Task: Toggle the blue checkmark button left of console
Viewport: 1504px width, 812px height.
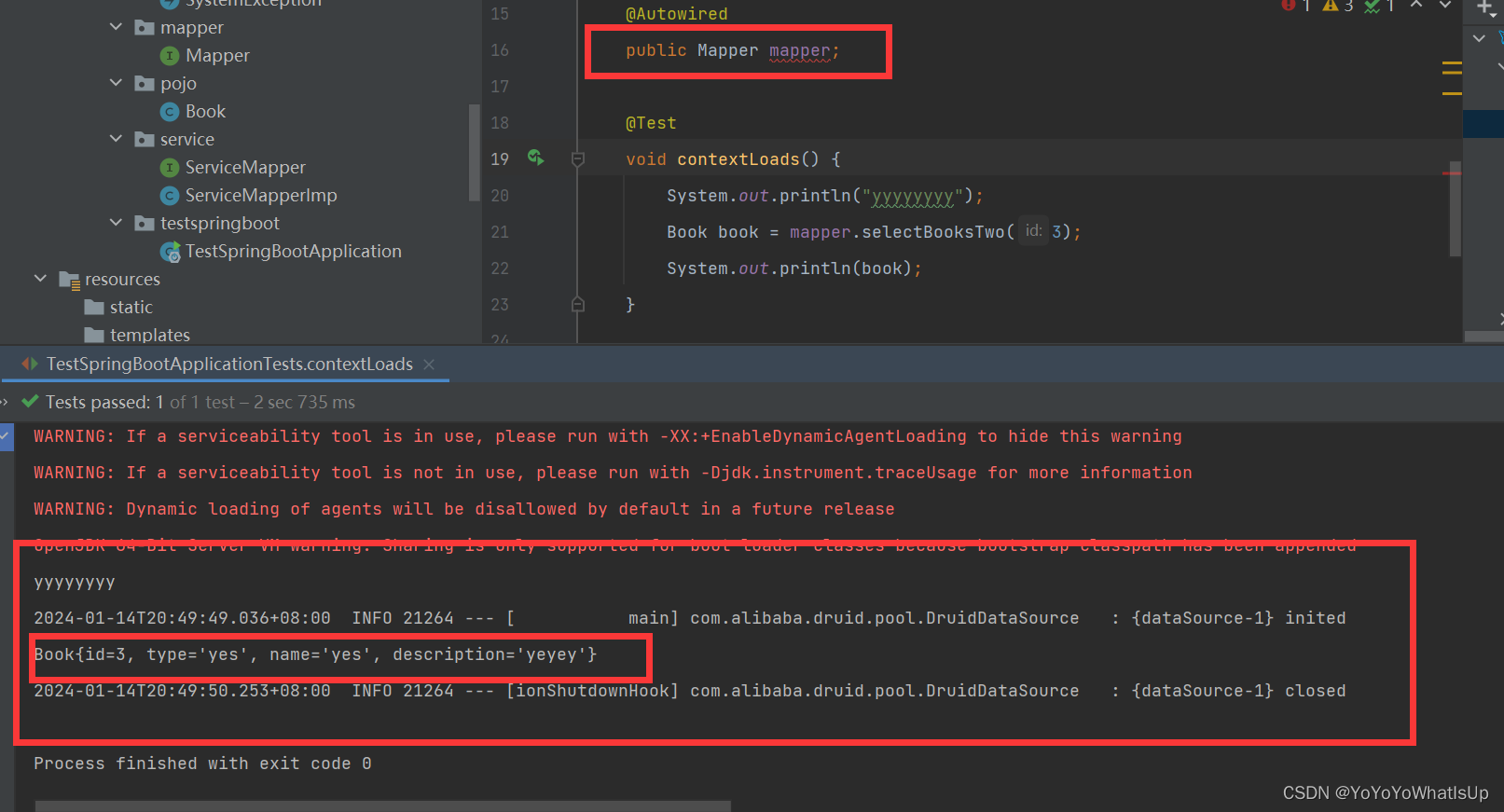Action: 7,436
